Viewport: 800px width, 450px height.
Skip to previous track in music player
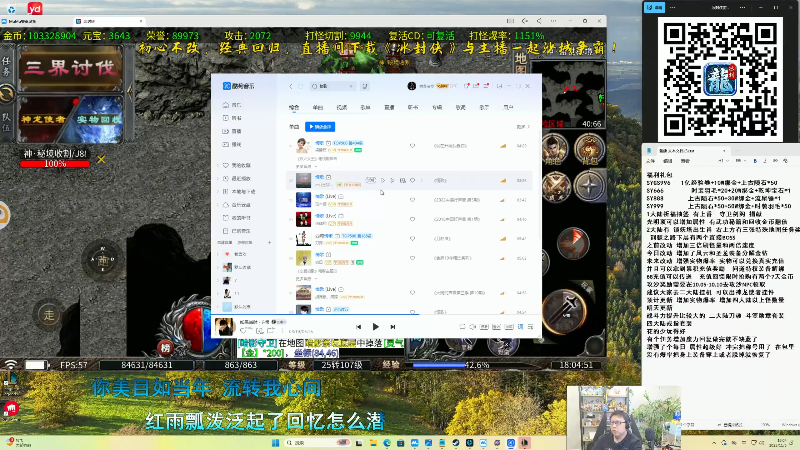pyautogui.click(x=359, y=327)
